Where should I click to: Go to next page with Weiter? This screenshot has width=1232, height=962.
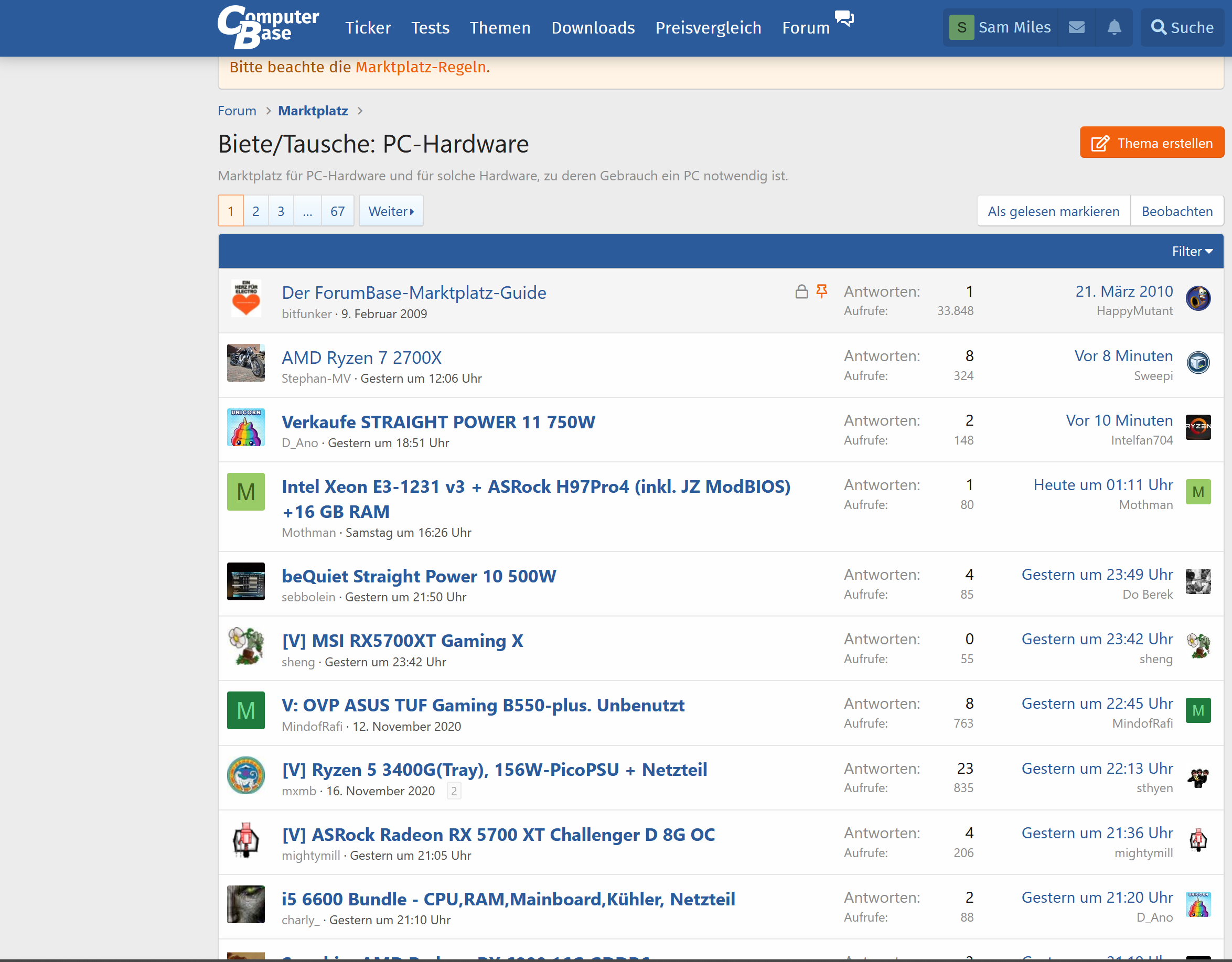pos(391,211)
